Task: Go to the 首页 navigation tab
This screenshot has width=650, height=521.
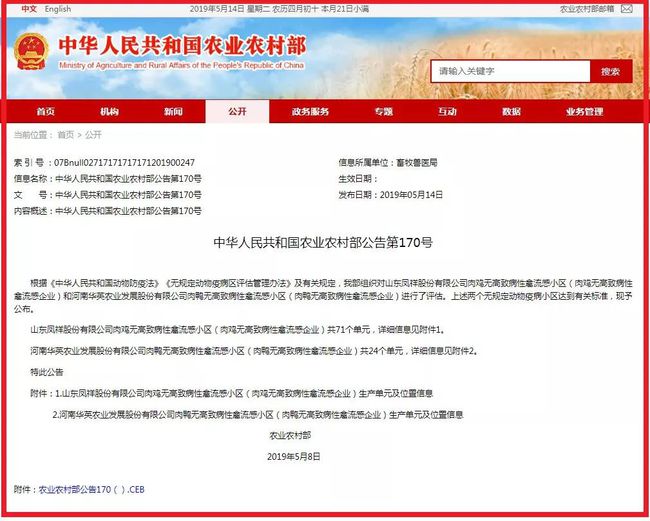Action: click(x=46, y=112)
